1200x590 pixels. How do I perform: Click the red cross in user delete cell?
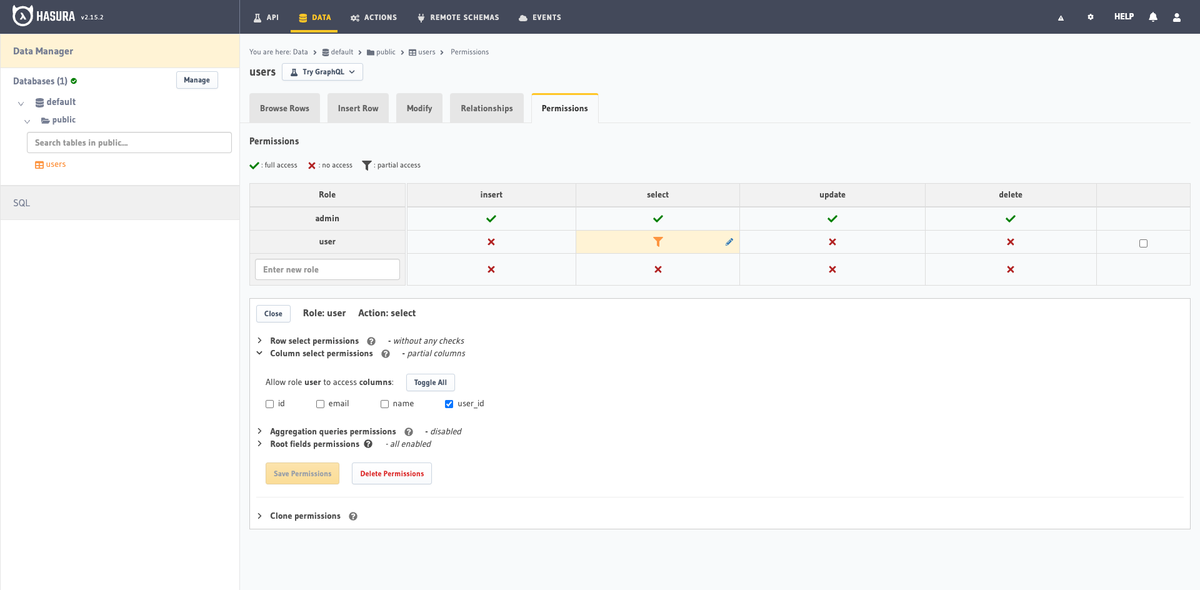(1010, 242)
